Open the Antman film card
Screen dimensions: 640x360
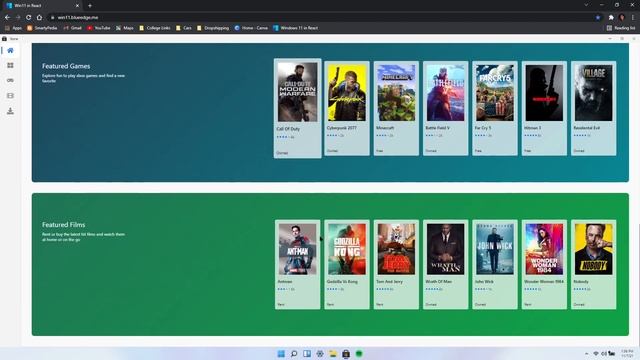pos(298,264)
